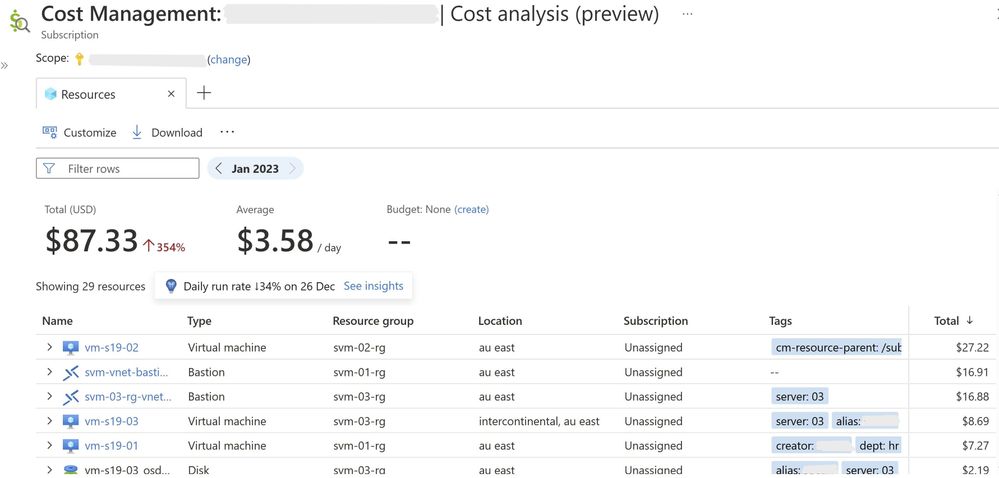Expand the left sidebar chevrons

tap(5, 66)
